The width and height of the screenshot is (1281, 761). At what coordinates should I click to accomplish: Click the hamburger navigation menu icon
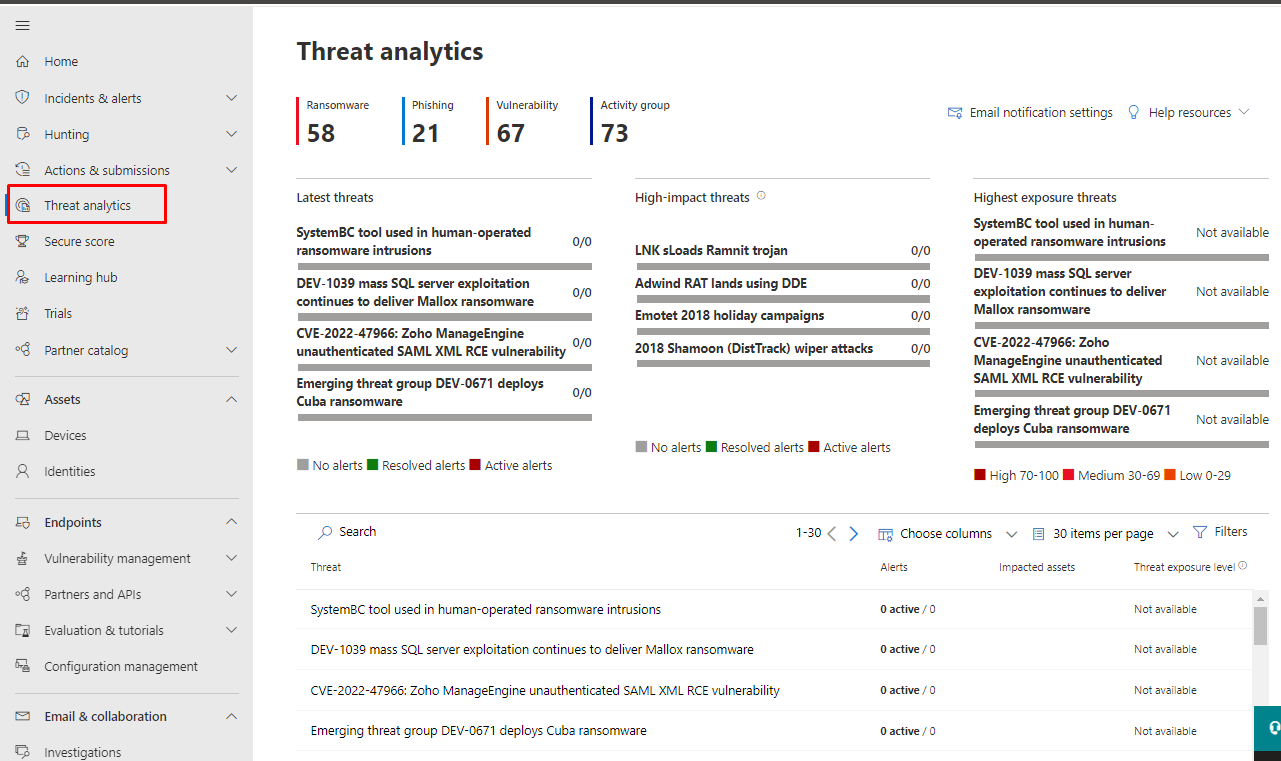(22, 25)
